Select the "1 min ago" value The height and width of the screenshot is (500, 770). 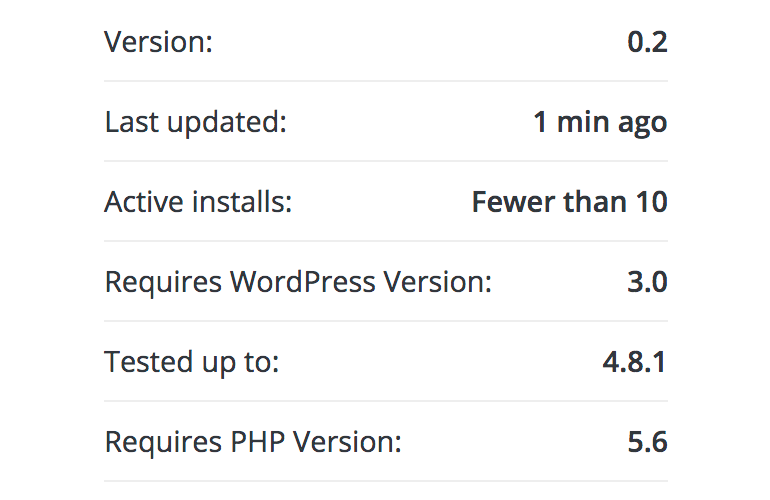click(x=599, y=122)
